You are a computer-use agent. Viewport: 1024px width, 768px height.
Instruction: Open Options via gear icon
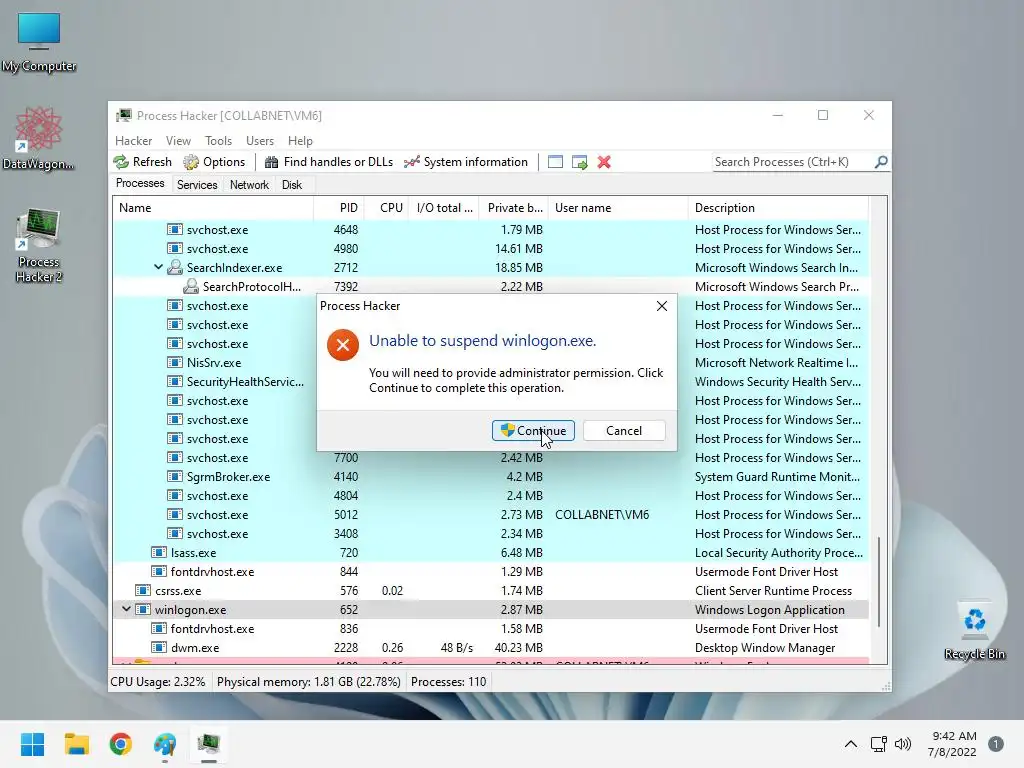191,162
